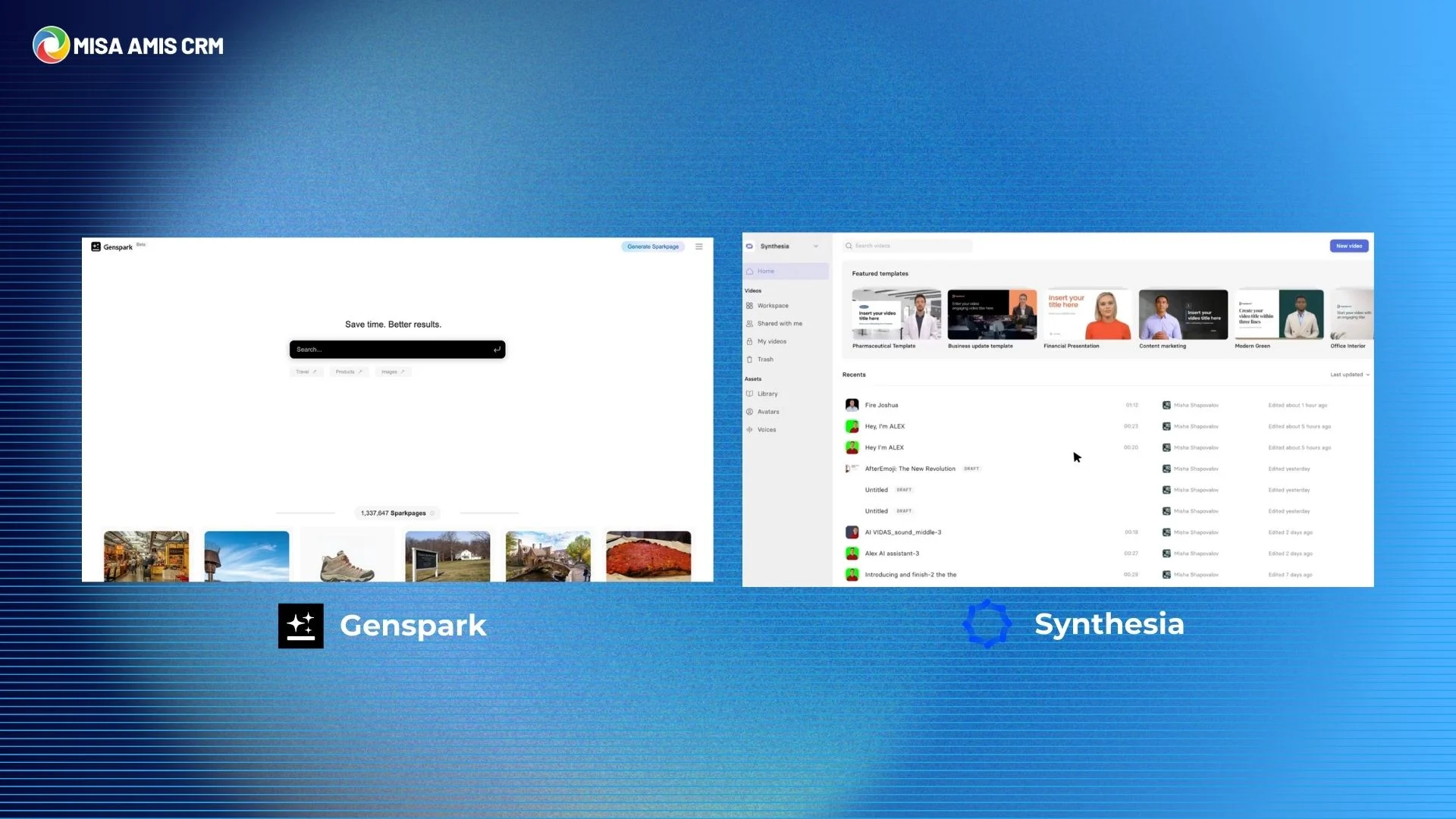
Task: Select the Travel chip under Genspark search
Action: 306,372
